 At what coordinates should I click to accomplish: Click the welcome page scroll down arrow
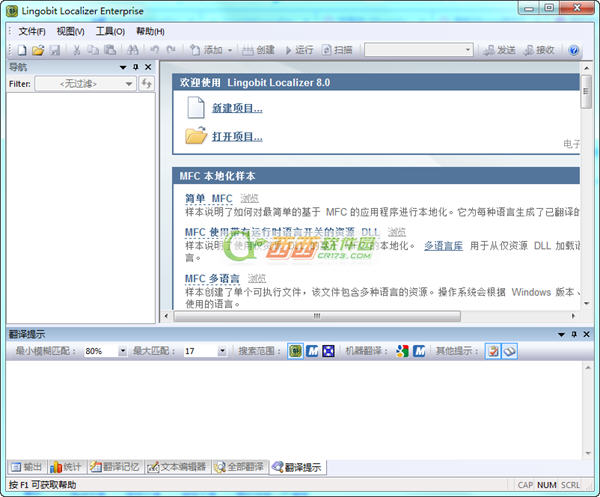tap(586, 303)
